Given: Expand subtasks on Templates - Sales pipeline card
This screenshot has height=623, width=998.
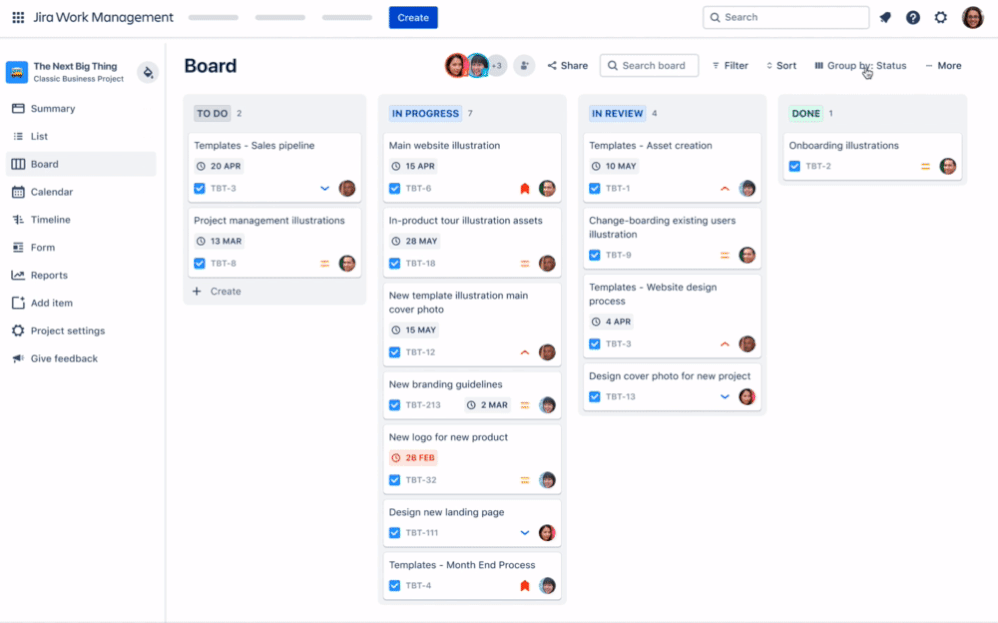Looking at the screenshot, I should 324,187.
